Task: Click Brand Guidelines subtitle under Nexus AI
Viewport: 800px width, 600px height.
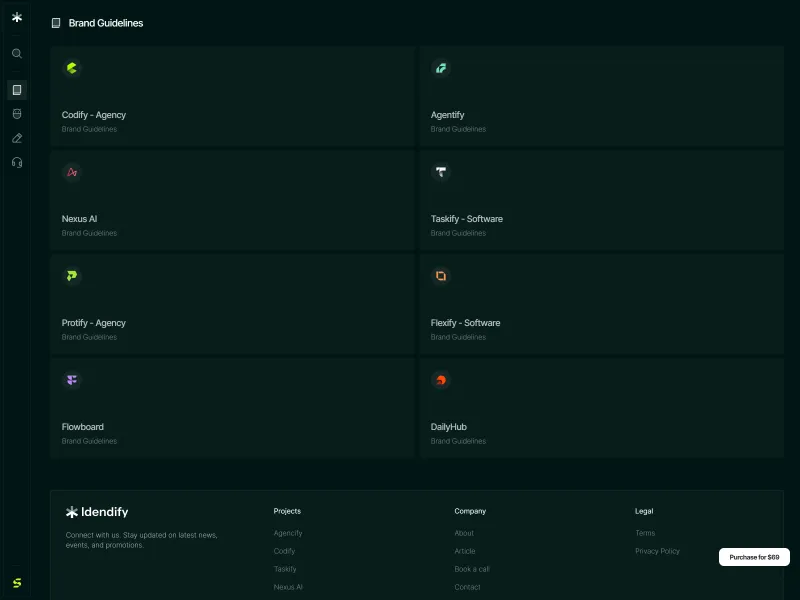Action: pos(89,233)
